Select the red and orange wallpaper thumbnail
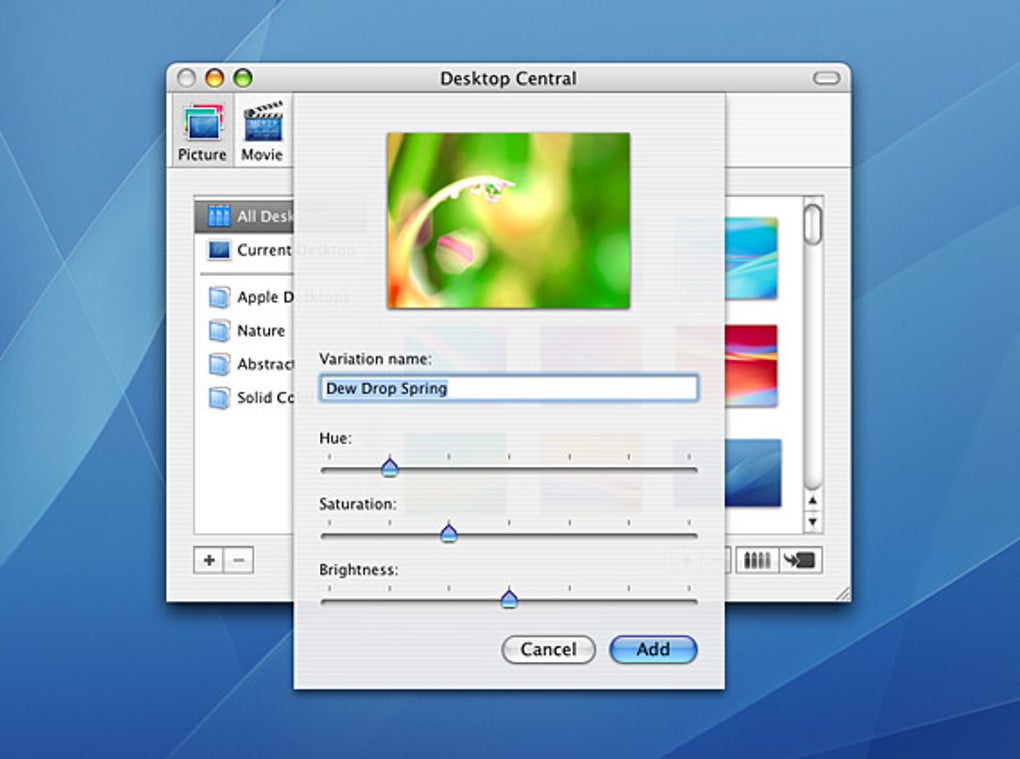Viewport: 1020px width, 759px height. (x=751, y=366)
